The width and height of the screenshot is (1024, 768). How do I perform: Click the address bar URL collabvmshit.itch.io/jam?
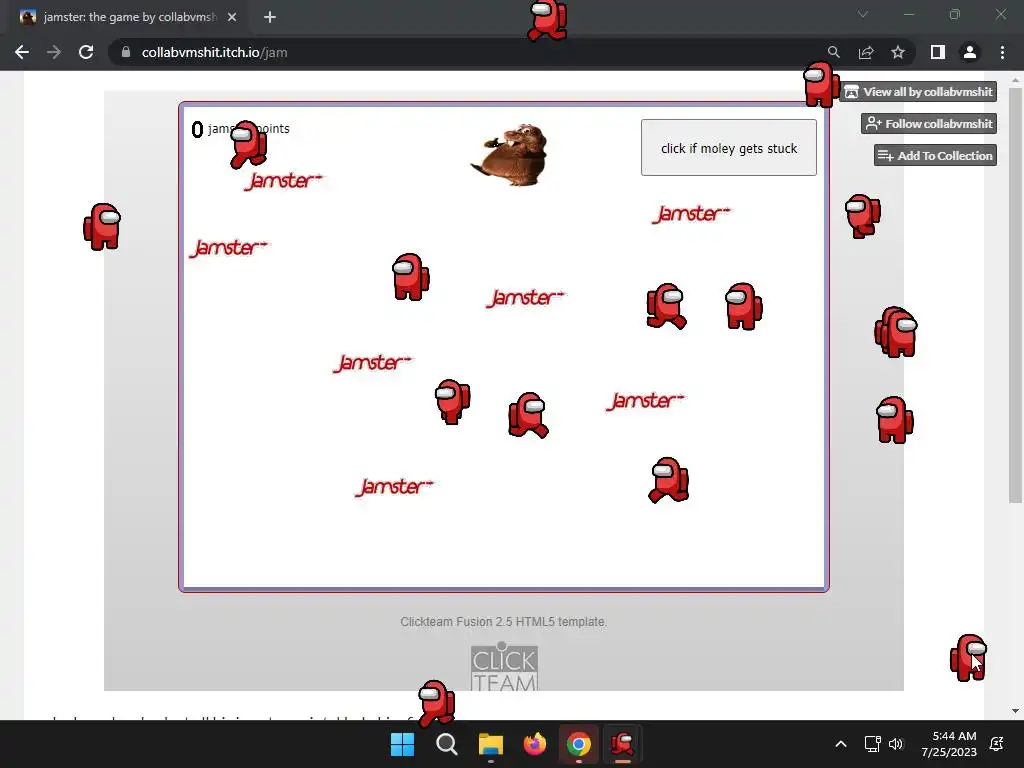[x=214, y=52]
